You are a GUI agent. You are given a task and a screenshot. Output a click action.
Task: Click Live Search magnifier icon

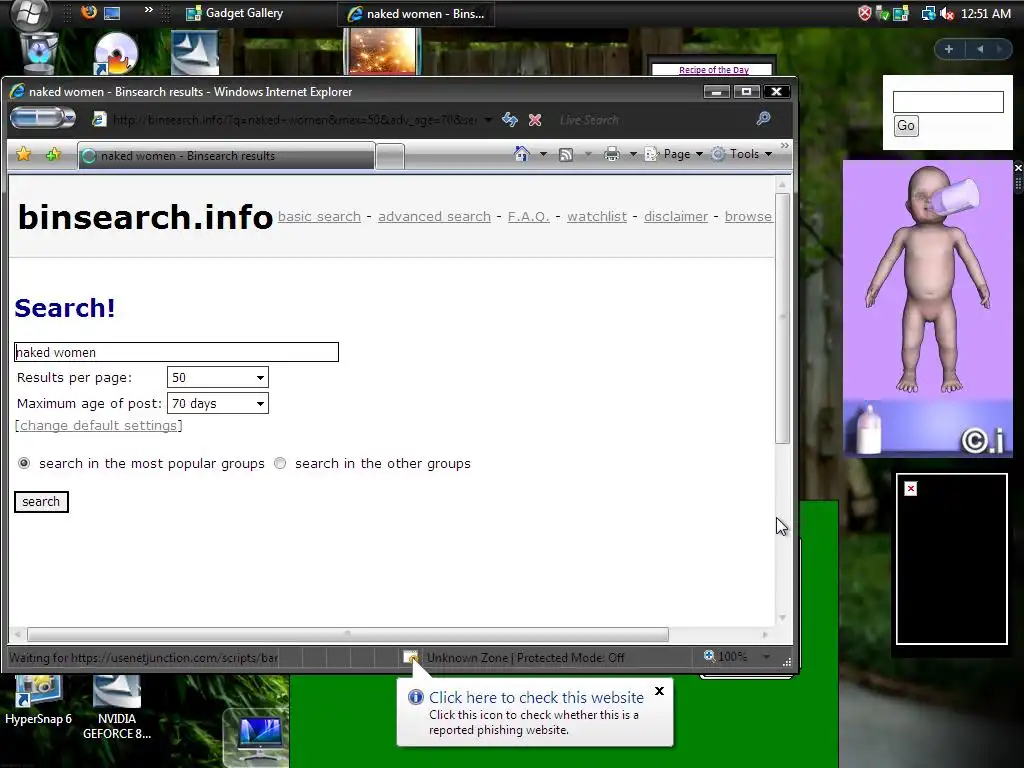[x=763, y=118]
